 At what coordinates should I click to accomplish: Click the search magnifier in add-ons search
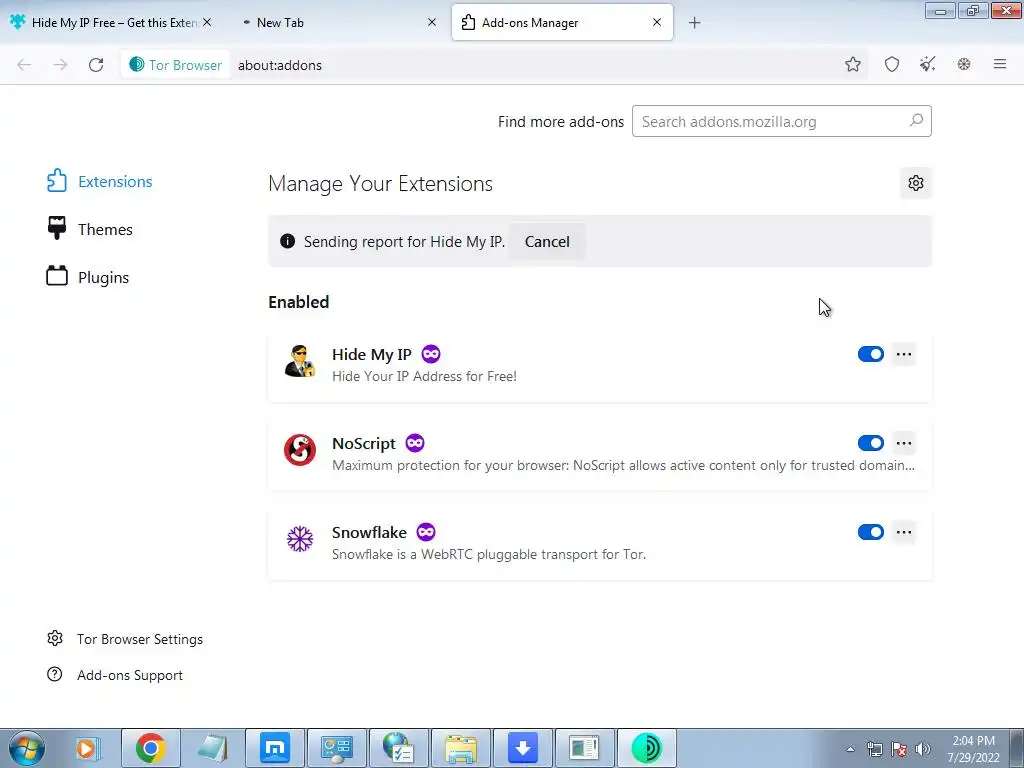[916, 121]
